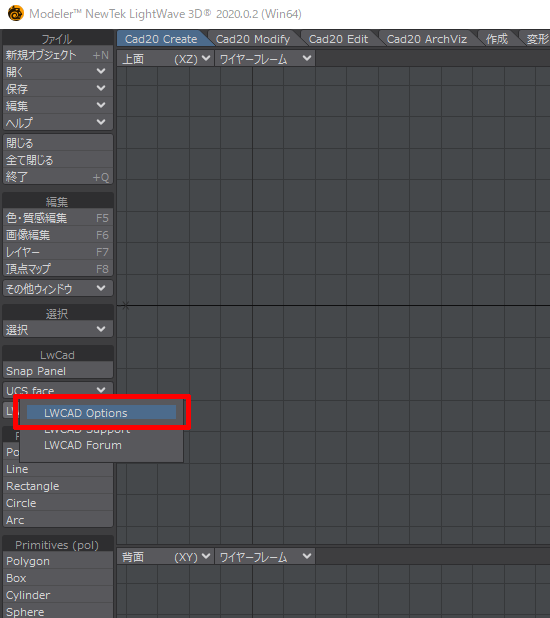This screenshot has height=618, width=550.
Task: Switch to the Cad20 Edit tab
Action: pos(338,39)
